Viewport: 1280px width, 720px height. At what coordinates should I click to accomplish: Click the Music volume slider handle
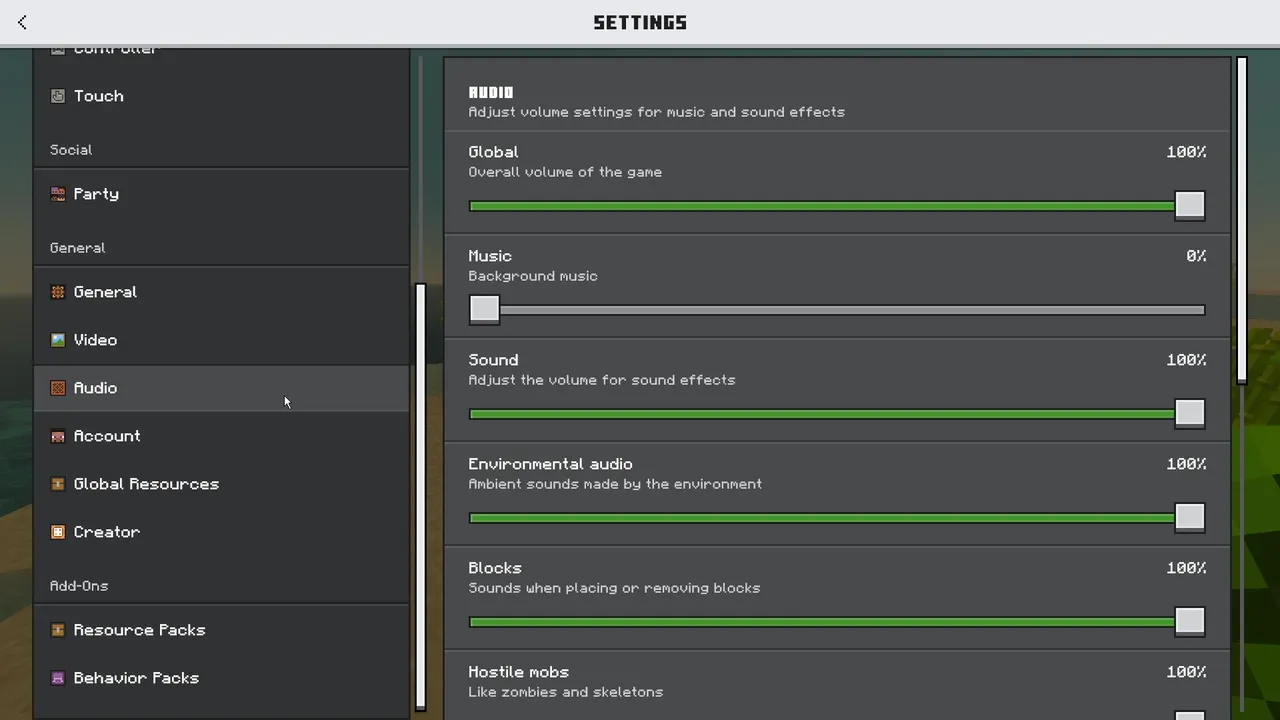(484, 309)
